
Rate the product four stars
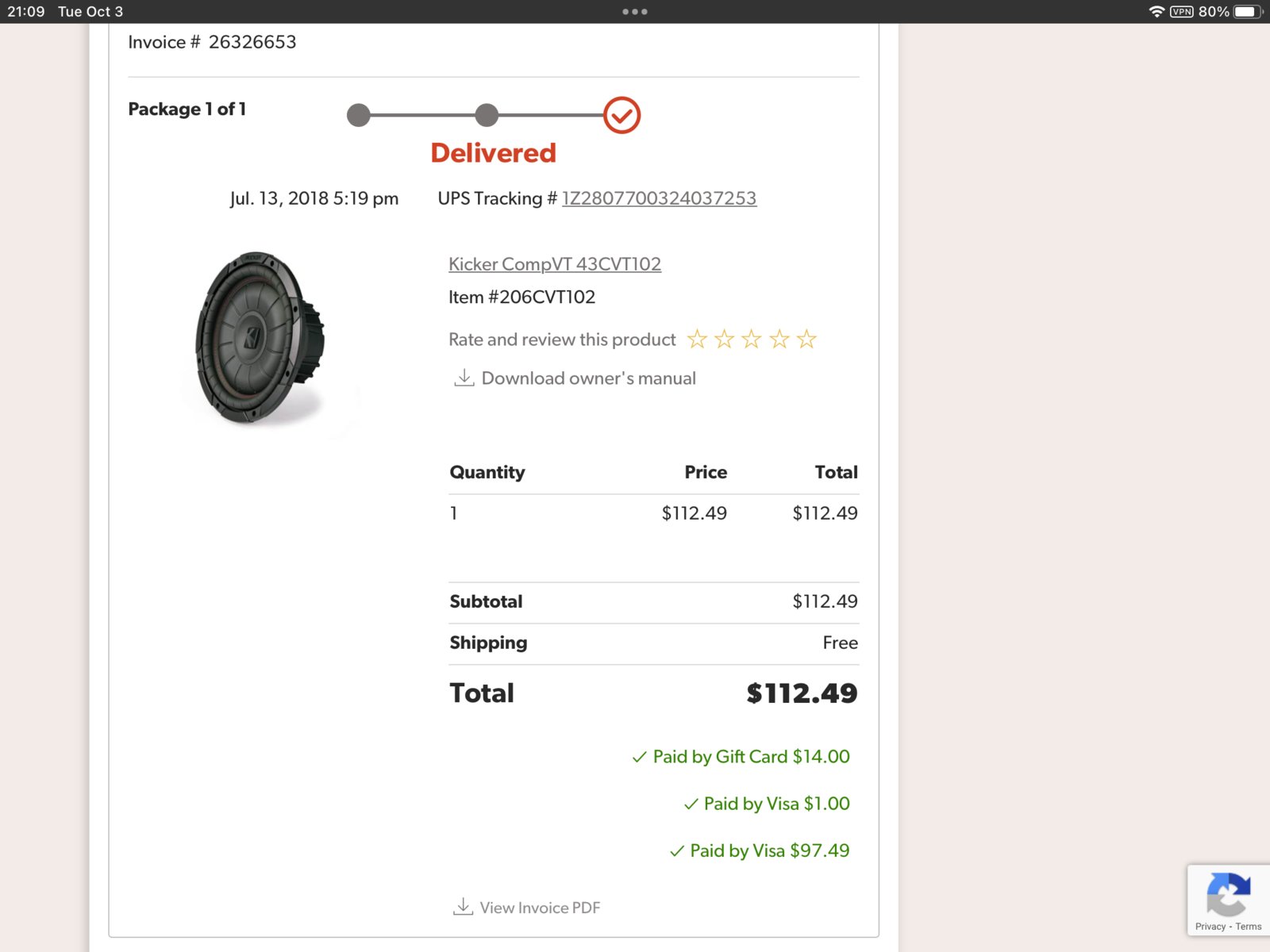pyautogui.click(x=779, y=340)
